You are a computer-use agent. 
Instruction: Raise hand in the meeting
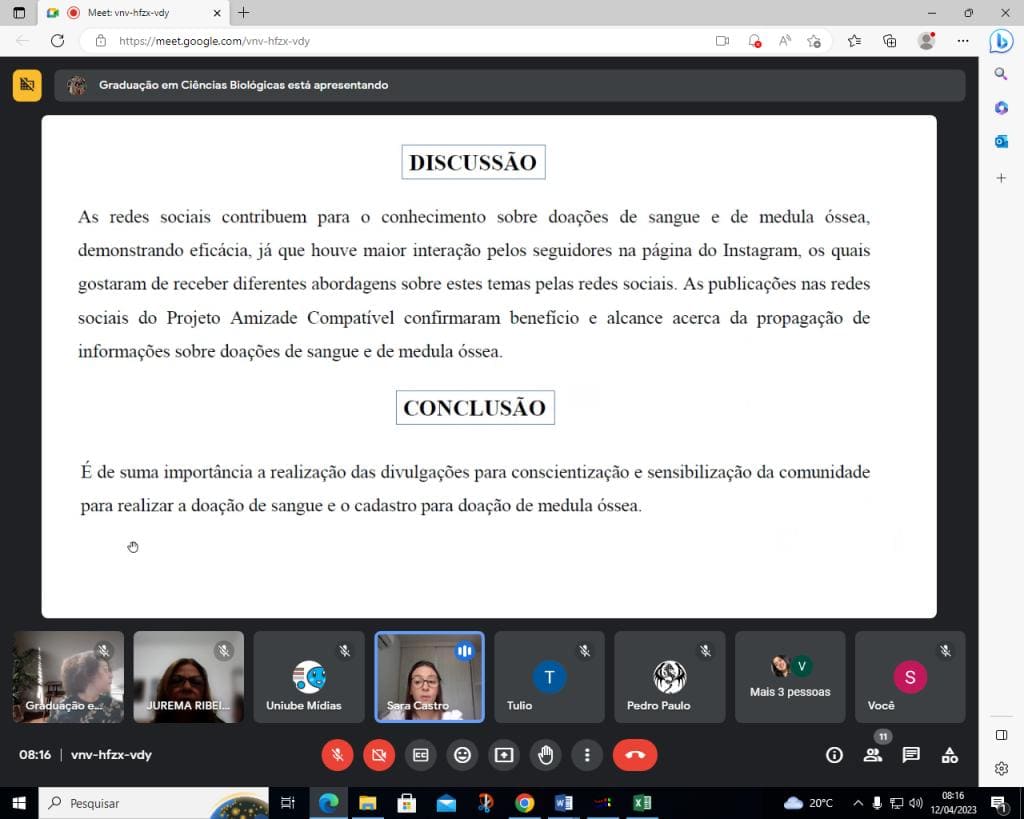point(546,755)
